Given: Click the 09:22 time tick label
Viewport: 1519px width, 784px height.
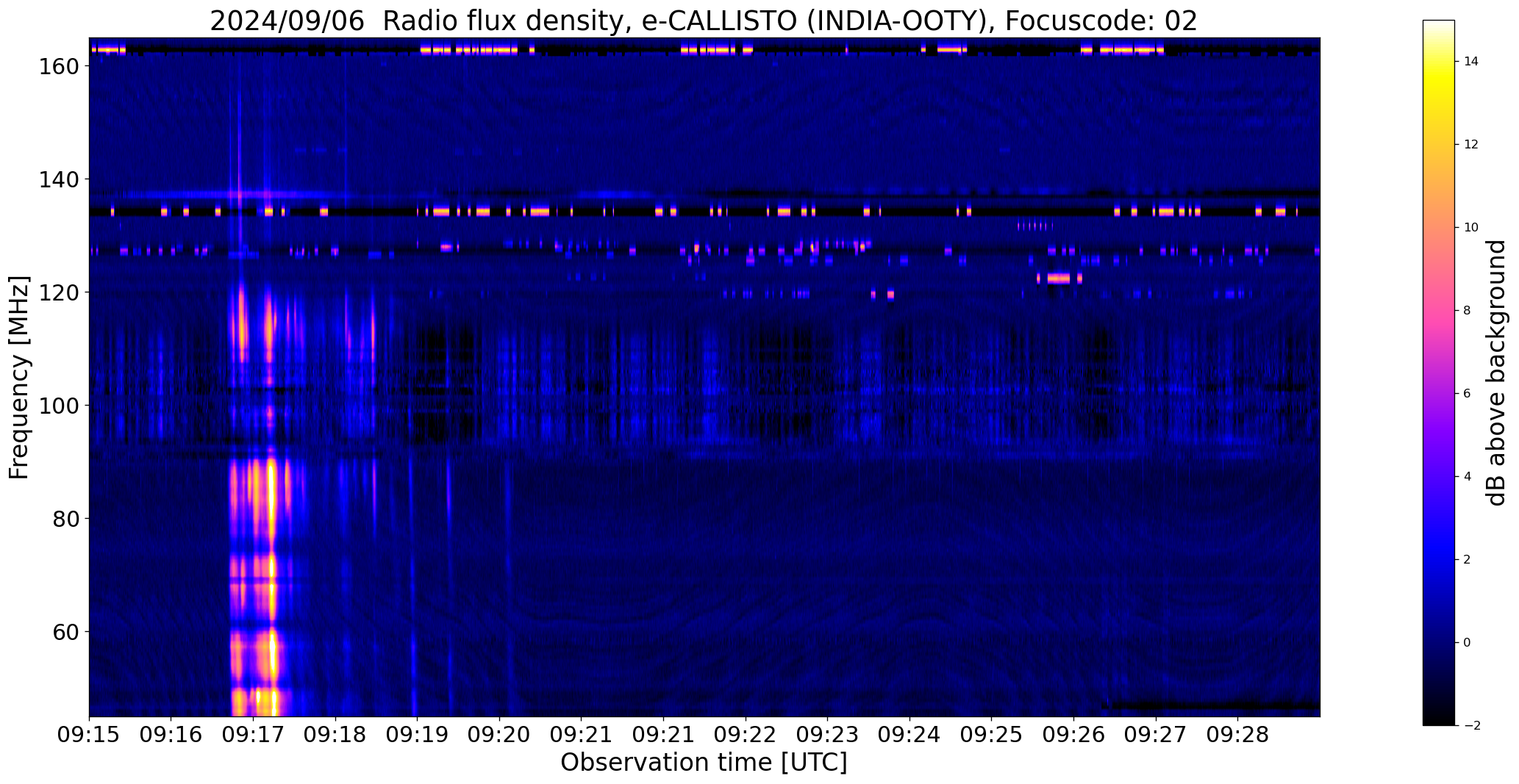Looking at the screenshot, I should pyautogui.click(x=746, y=736).
